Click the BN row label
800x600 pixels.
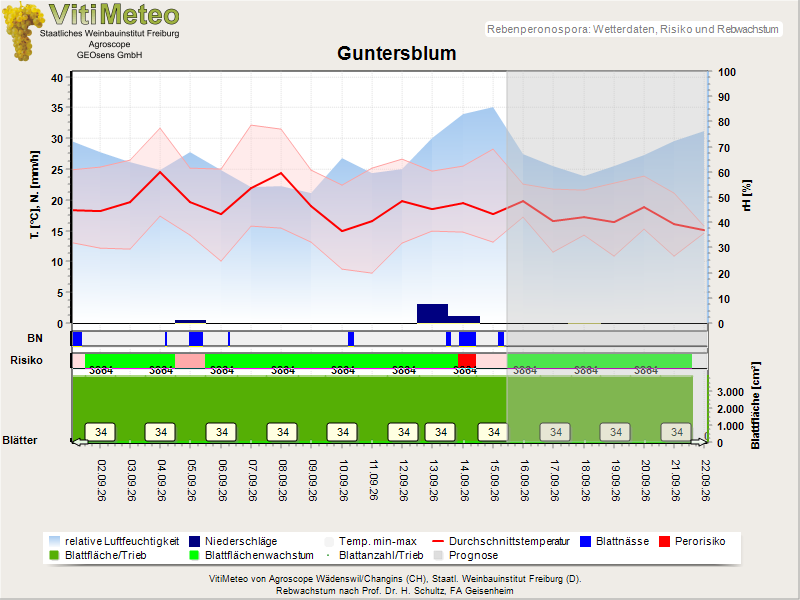click(35, 339)
